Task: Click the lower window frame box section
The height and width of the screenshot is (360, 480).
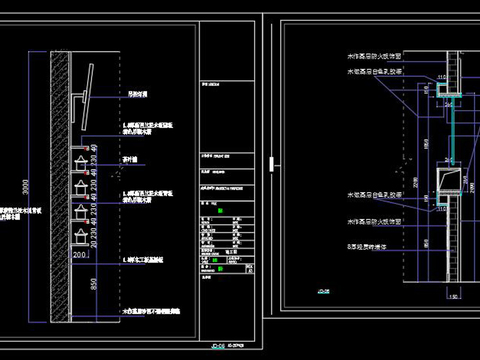Action: pos(449,180)
